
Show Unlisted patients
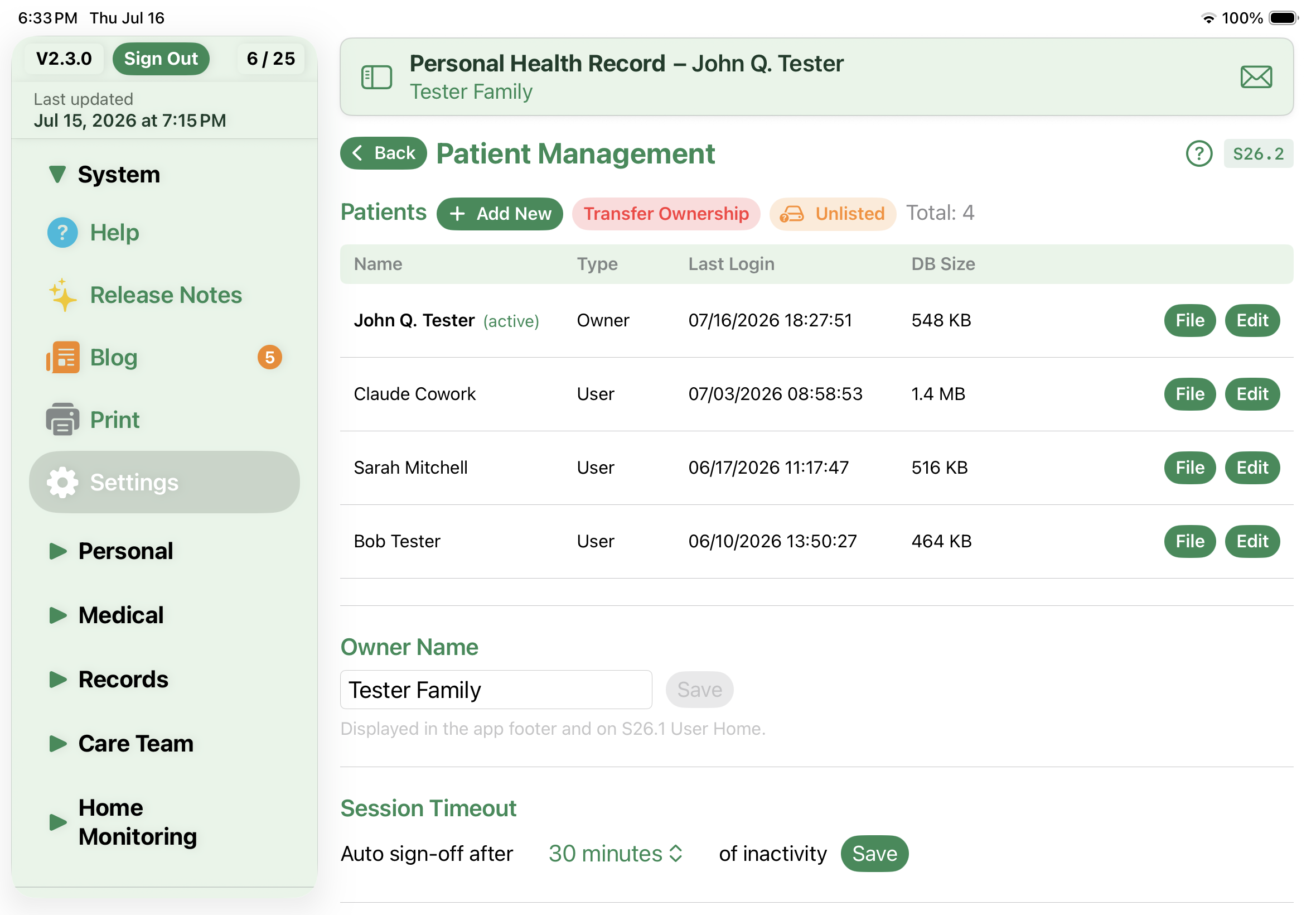(x=833, y=214)
